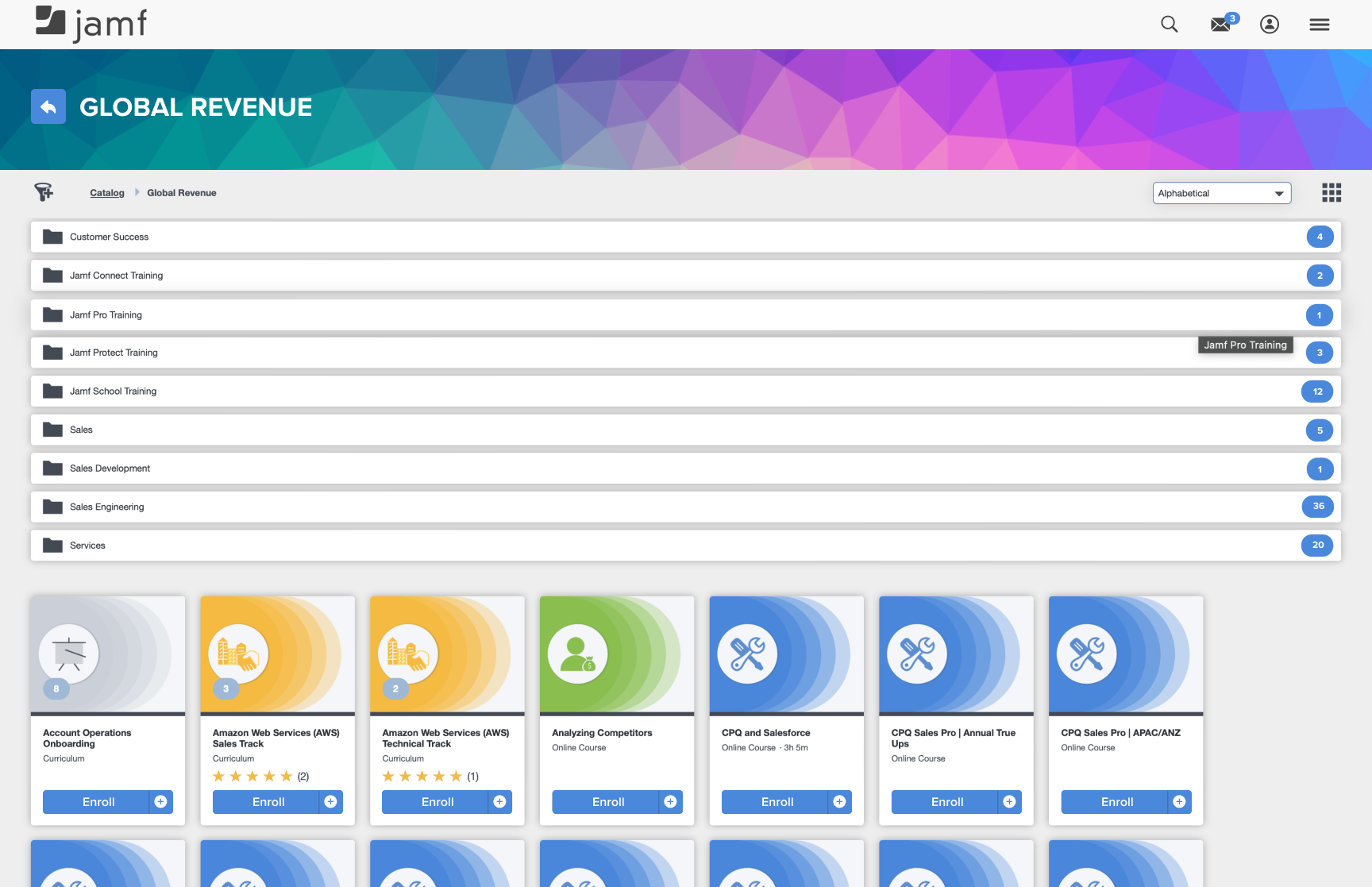Click Analyzing Competitors course title
Viewport: 1372px width, 887px height.
602,733
